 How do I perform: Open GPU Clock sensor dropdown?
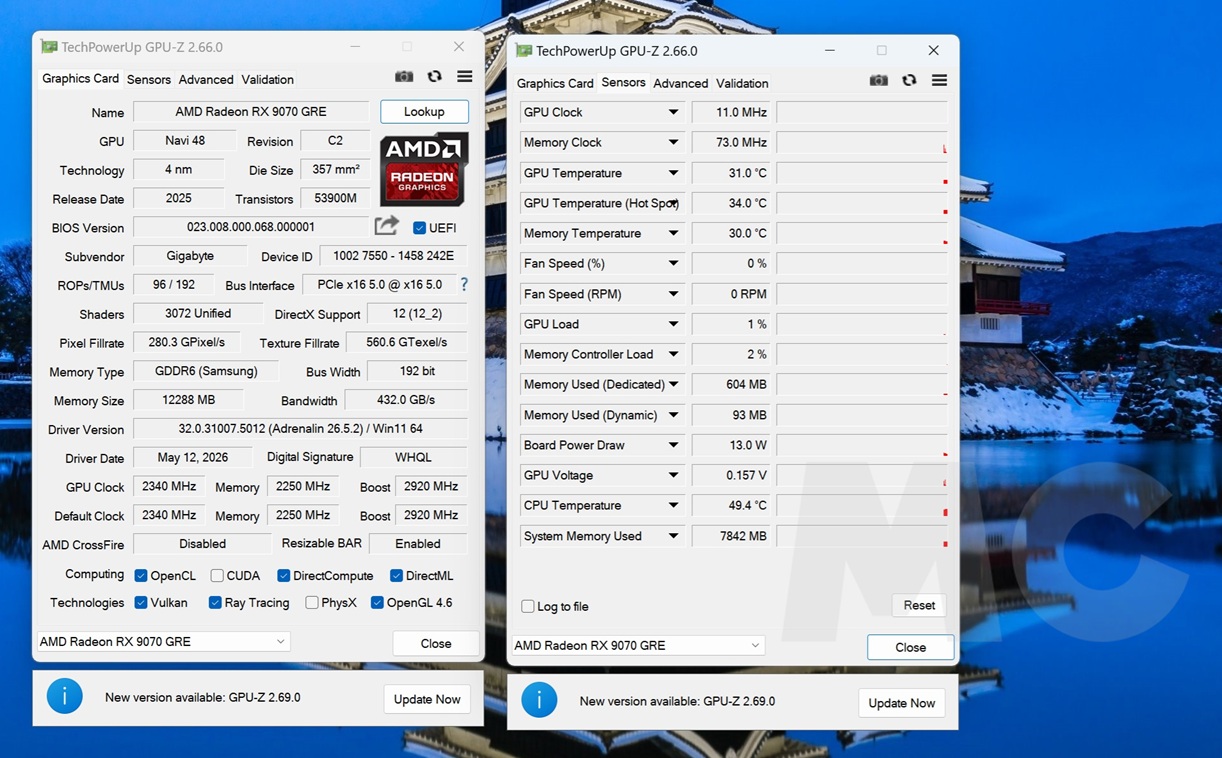[673, 112]
